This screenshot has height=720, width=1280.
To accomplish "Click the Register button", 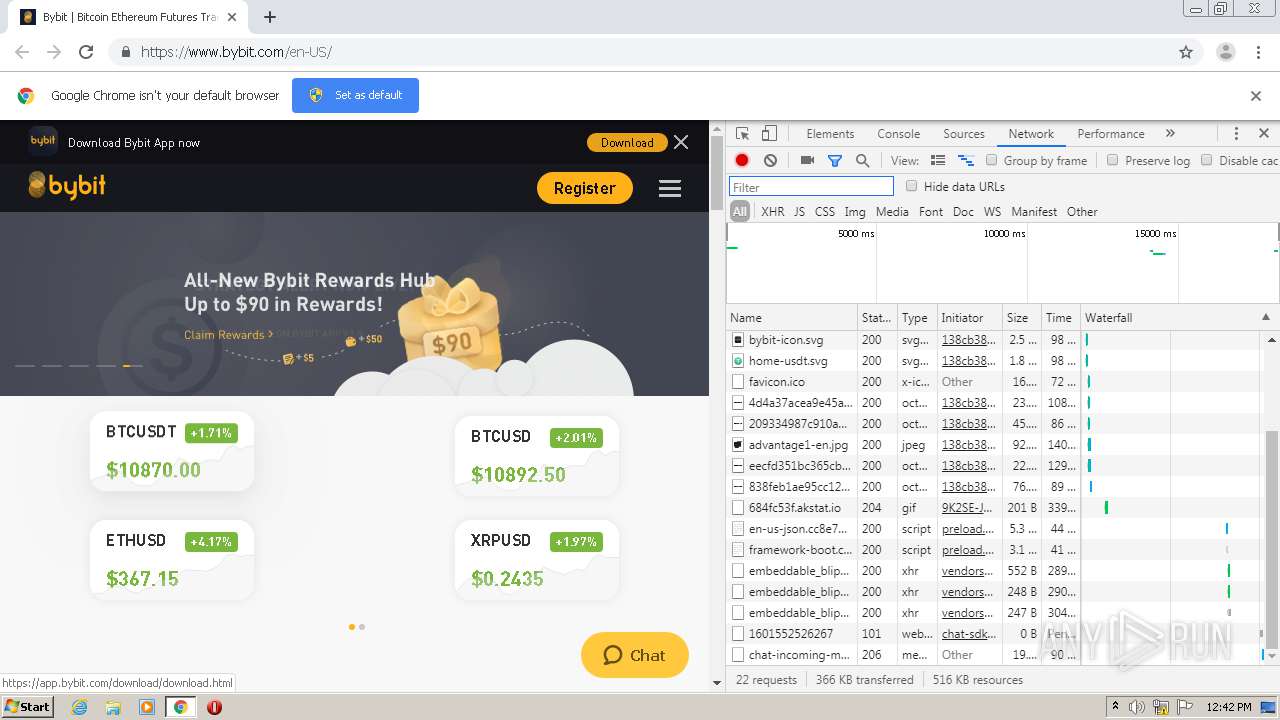I will (585, 188).
